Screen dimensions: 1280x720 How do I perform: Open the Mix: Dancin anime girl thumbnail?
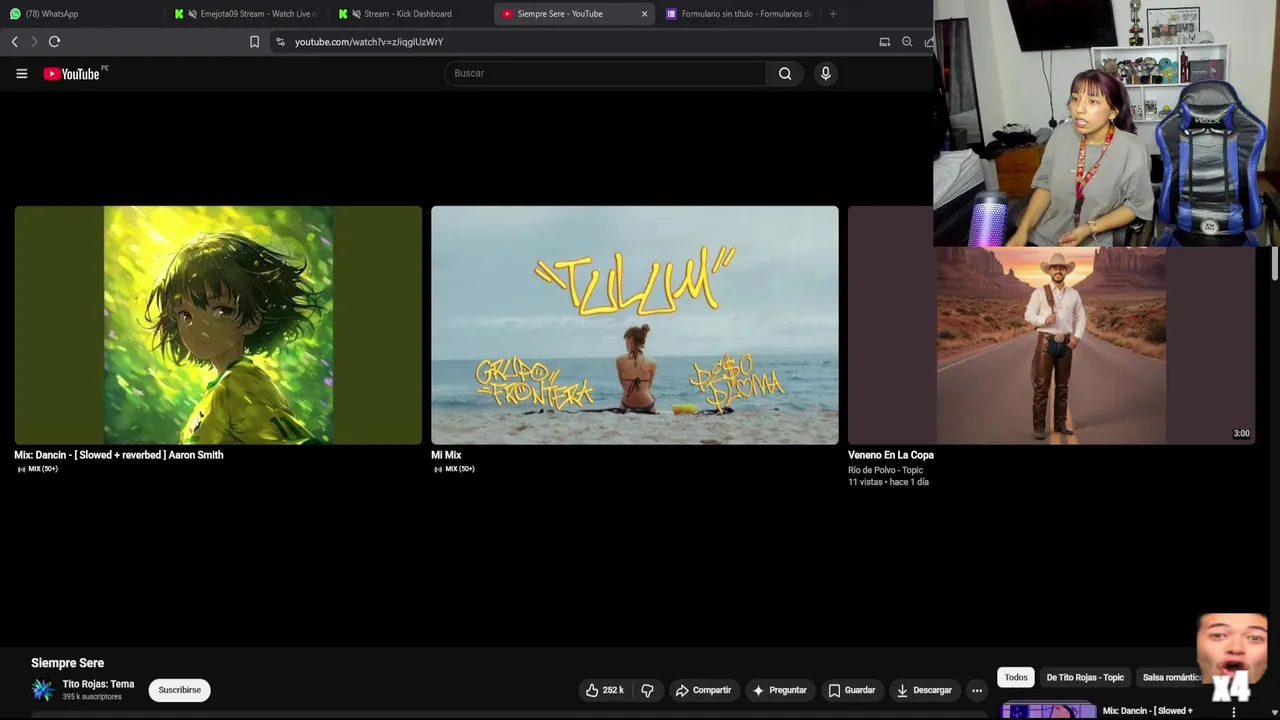tap(218, 325)
